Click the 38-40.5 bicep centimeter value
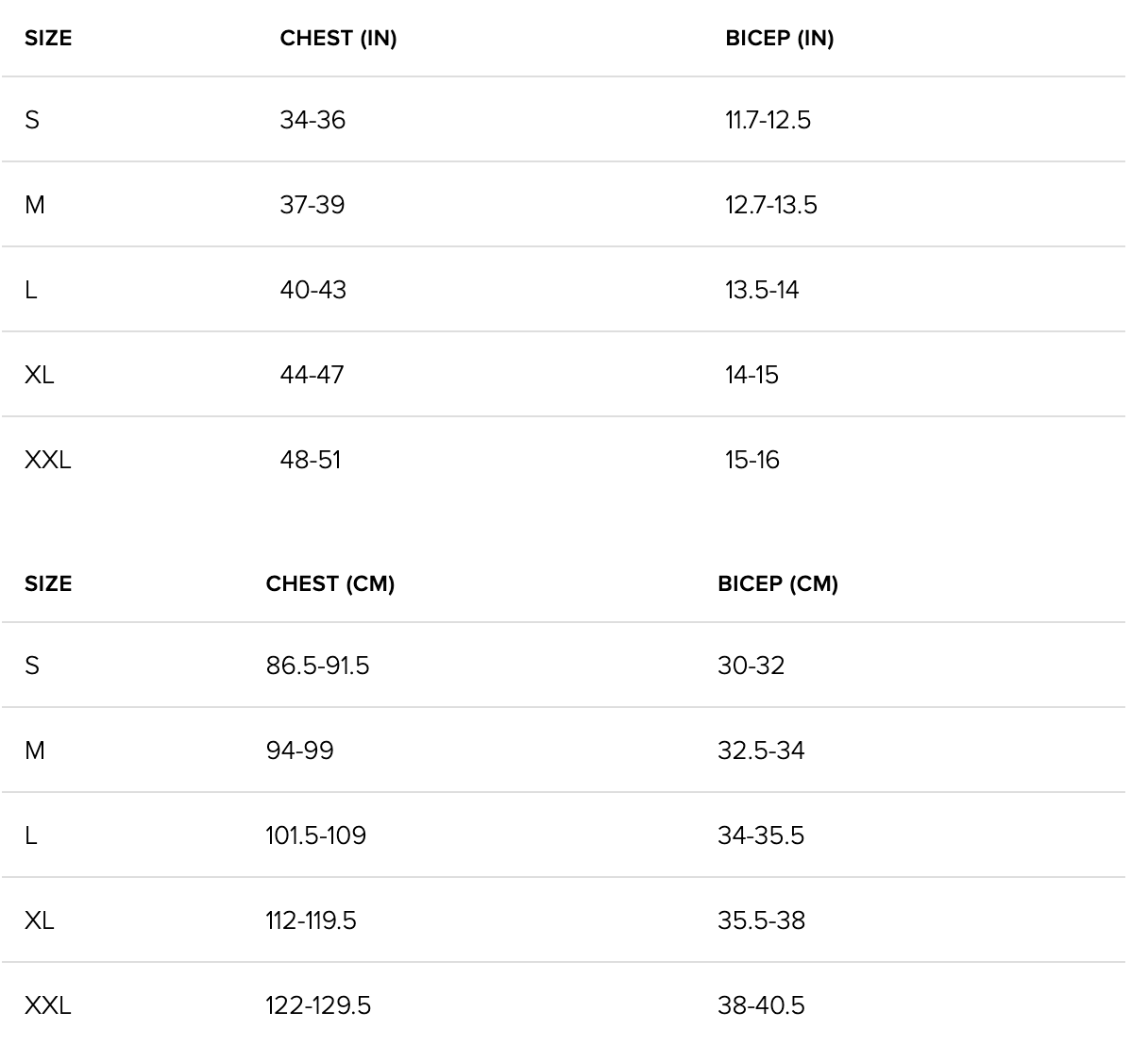This screenshot has height=1046, width=1148. [761, 1005]
